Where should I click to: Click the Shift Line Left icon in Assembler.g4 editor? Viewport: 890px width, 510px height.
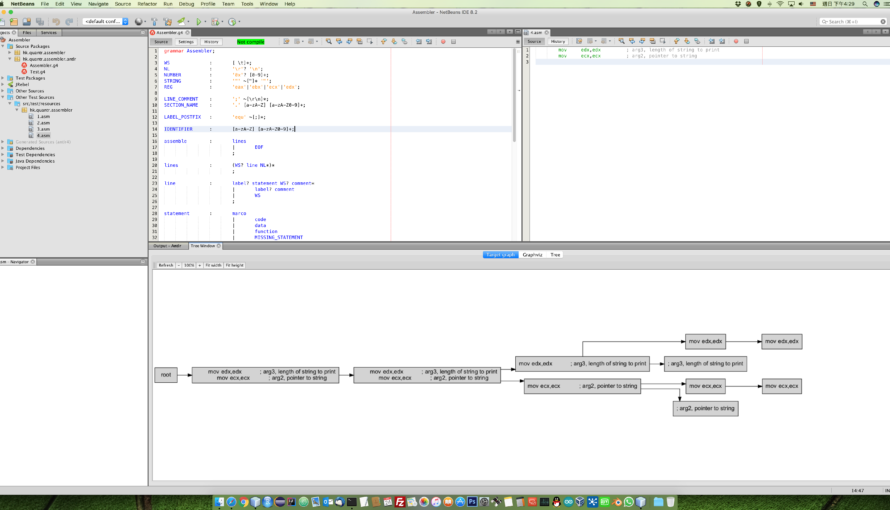(419, 41)
